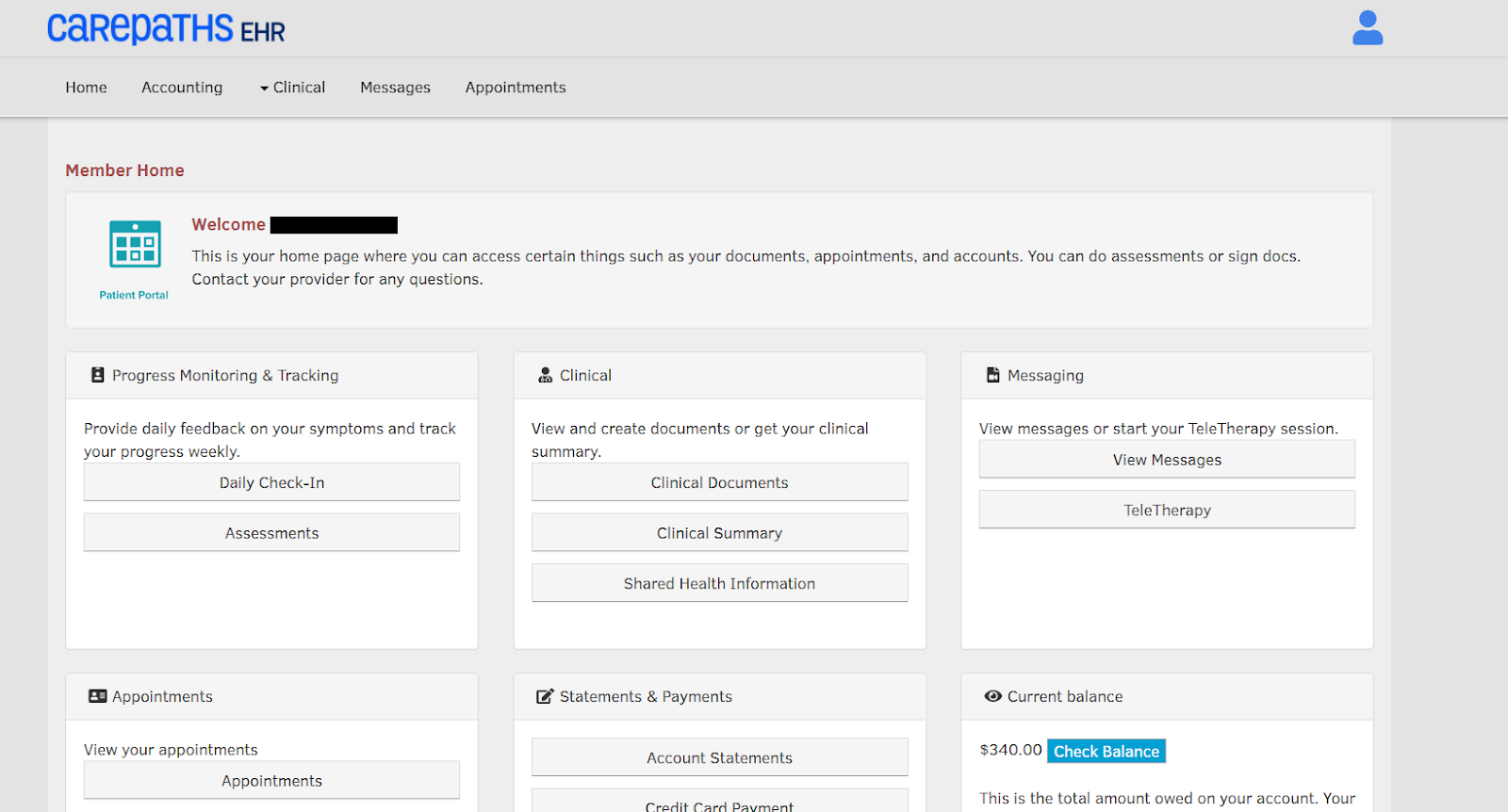
Task: Click the Clinical panel header icon
Action: (x=545, y=375)
